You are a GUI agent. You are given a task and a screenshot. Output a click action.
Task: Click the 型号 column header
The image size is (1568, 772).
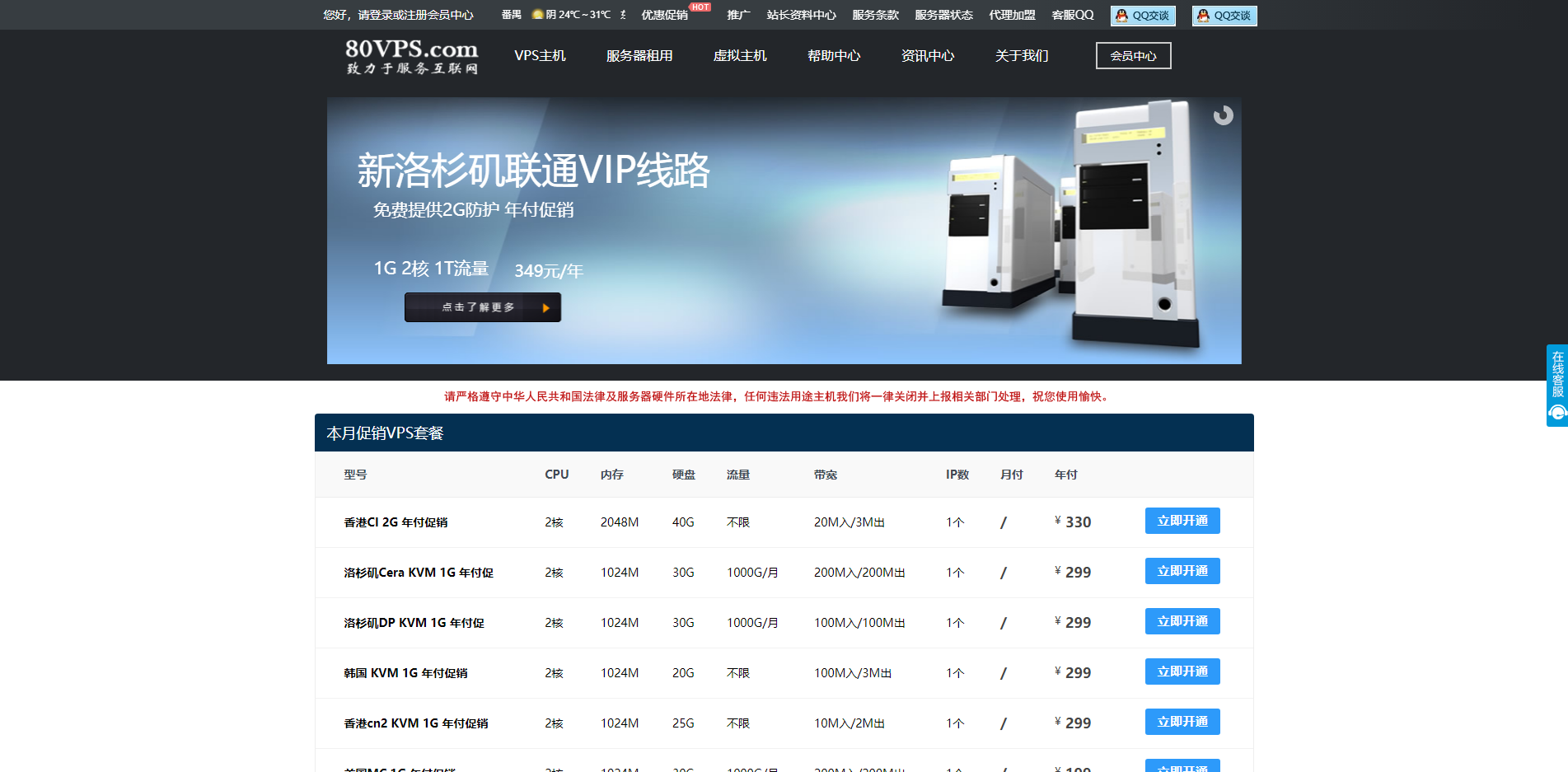click(x=355, y=475)
